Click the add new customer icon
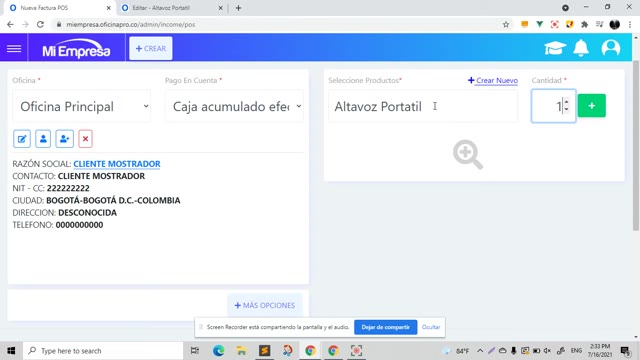The height and width of the screenshot is (360, 640). [x=64, y=139]
